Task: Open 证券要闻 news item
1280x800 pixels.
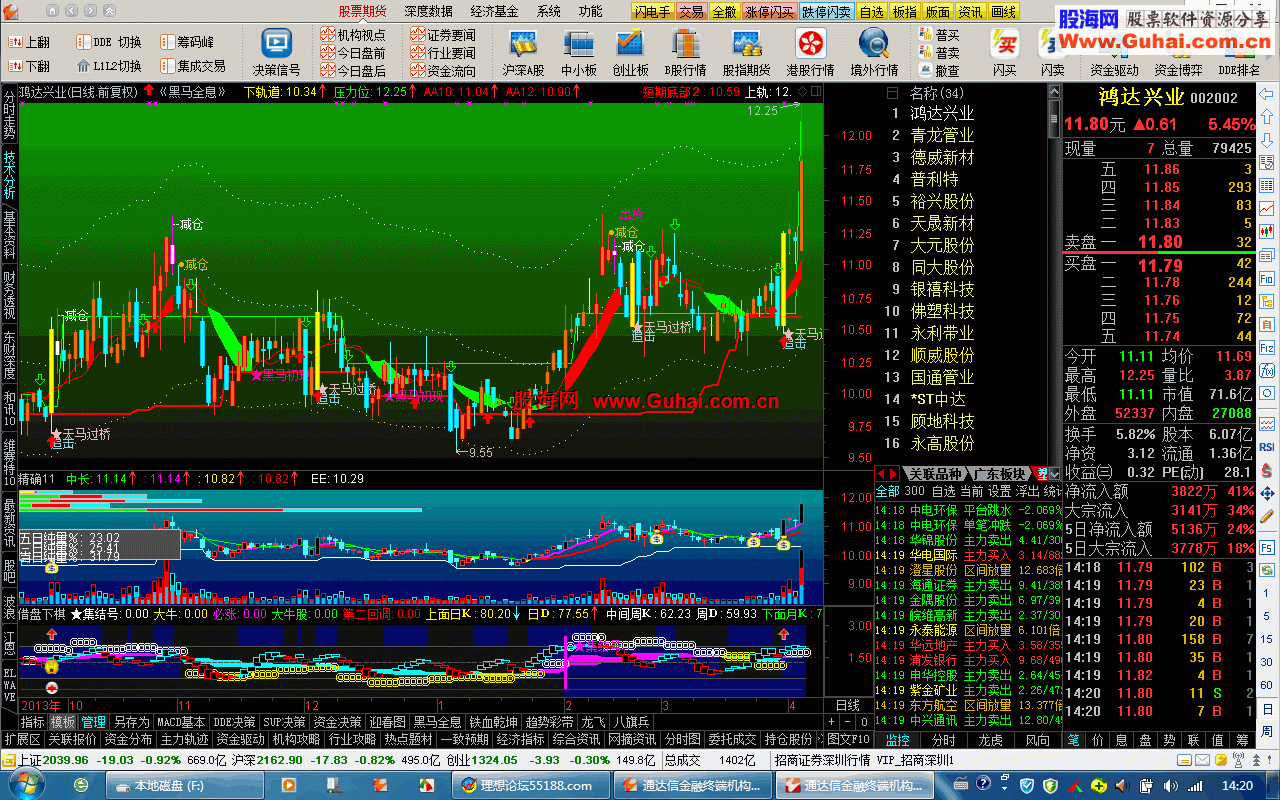Action: 443,35
